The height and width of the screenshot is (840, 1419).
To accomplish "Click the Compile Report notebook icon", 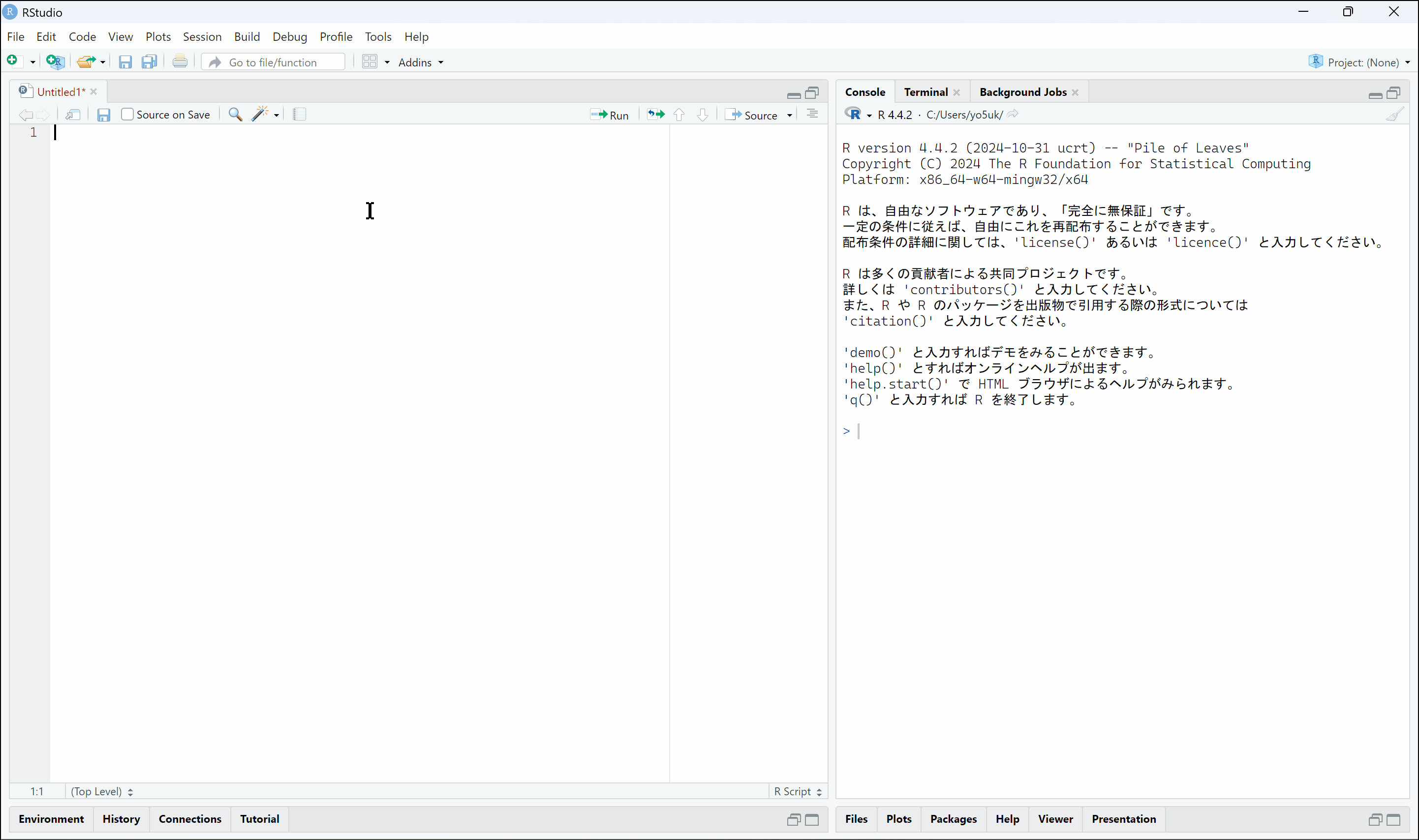I will click(300, 114).
